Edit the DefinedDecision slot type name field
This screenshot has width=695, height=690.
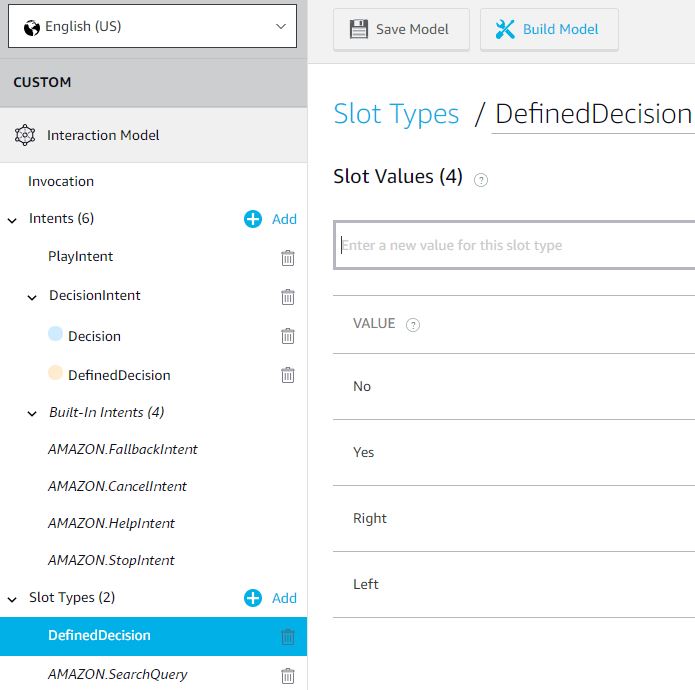pos(593,115)
